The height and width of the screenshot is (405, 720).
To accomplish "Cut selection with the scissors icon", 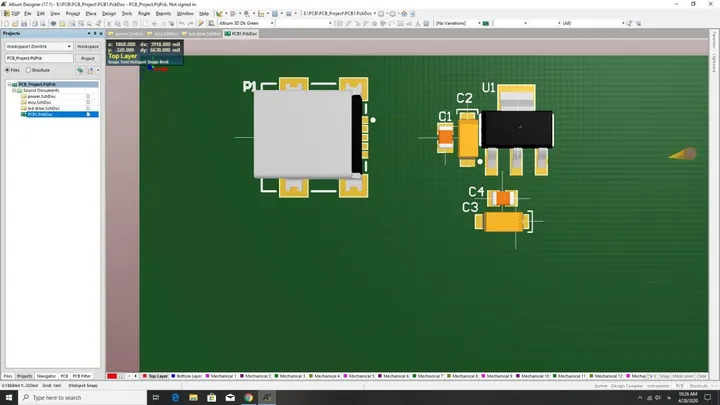I will coord(109,23).
